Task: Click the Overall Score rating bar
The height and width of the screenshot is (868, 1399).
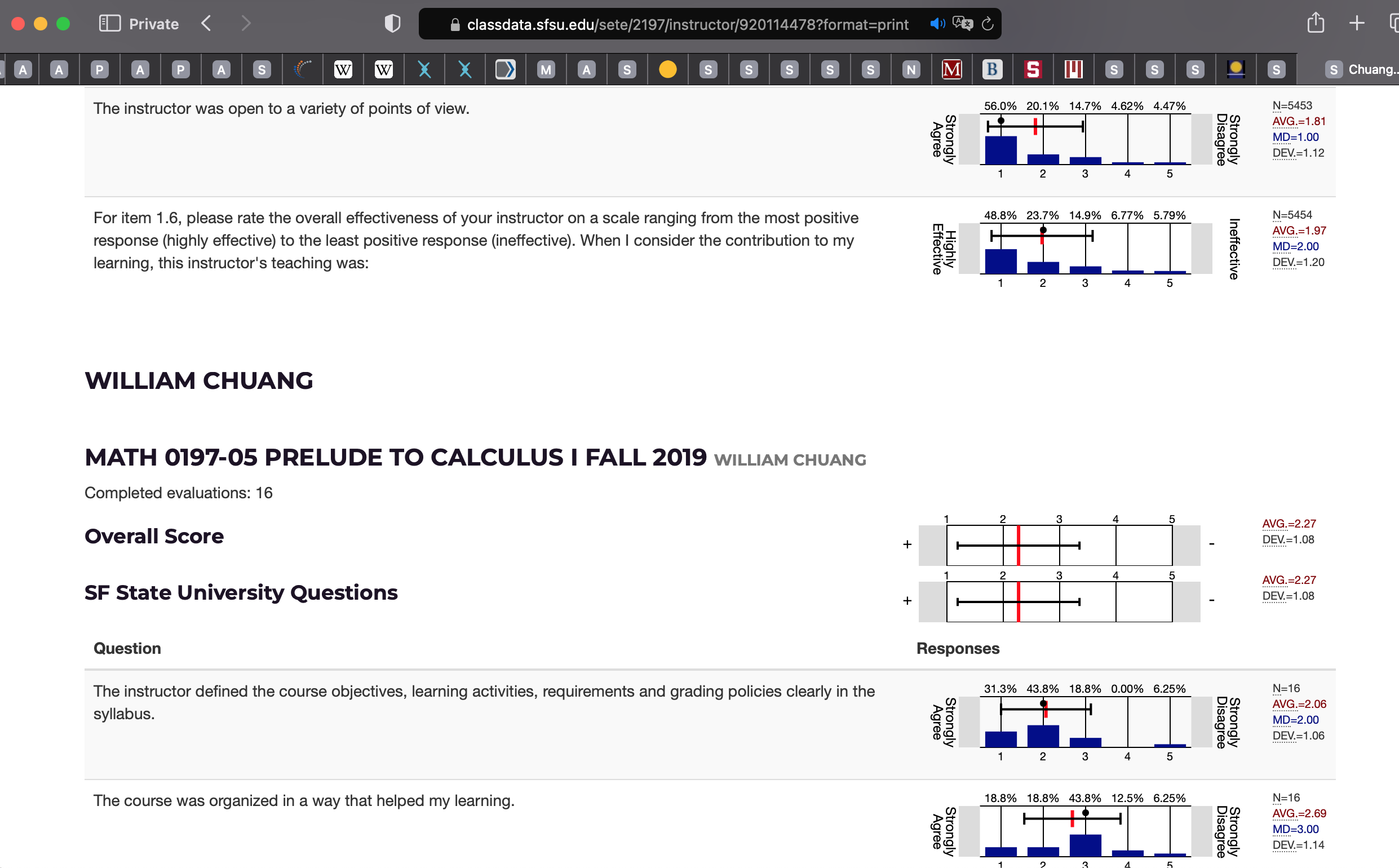Action: pos(1059,544)
